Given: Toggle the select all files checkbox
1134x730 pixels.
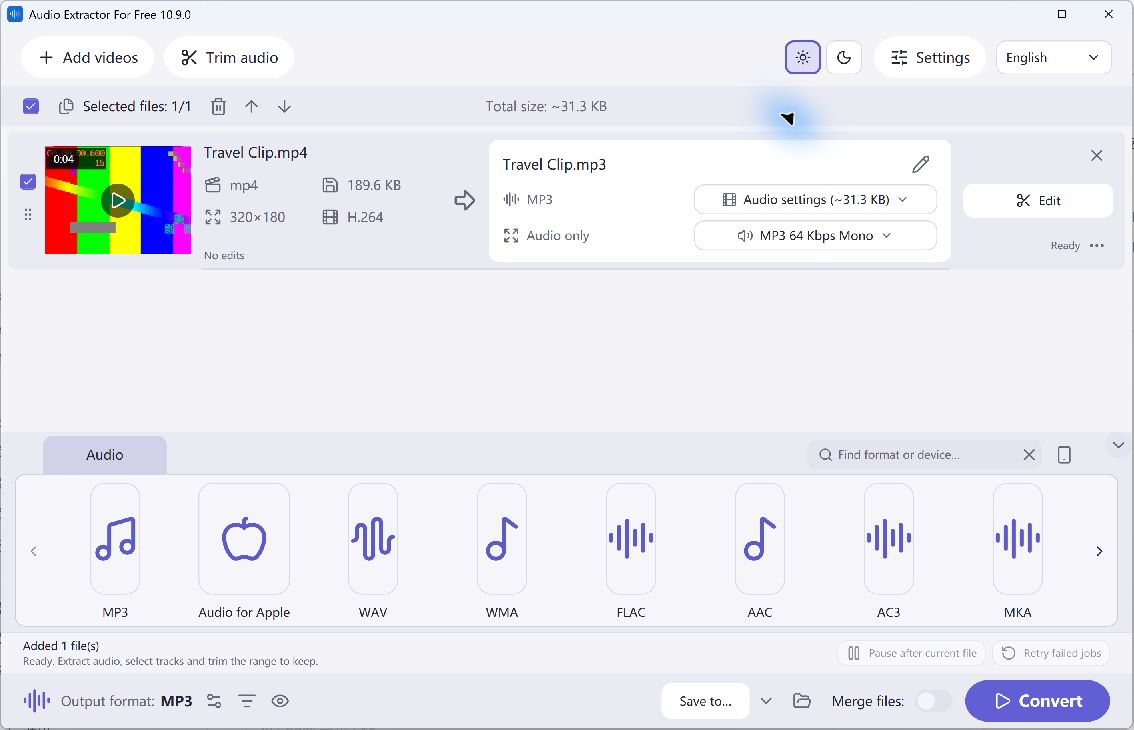Looking at the screenshot, I should [30, 106].
